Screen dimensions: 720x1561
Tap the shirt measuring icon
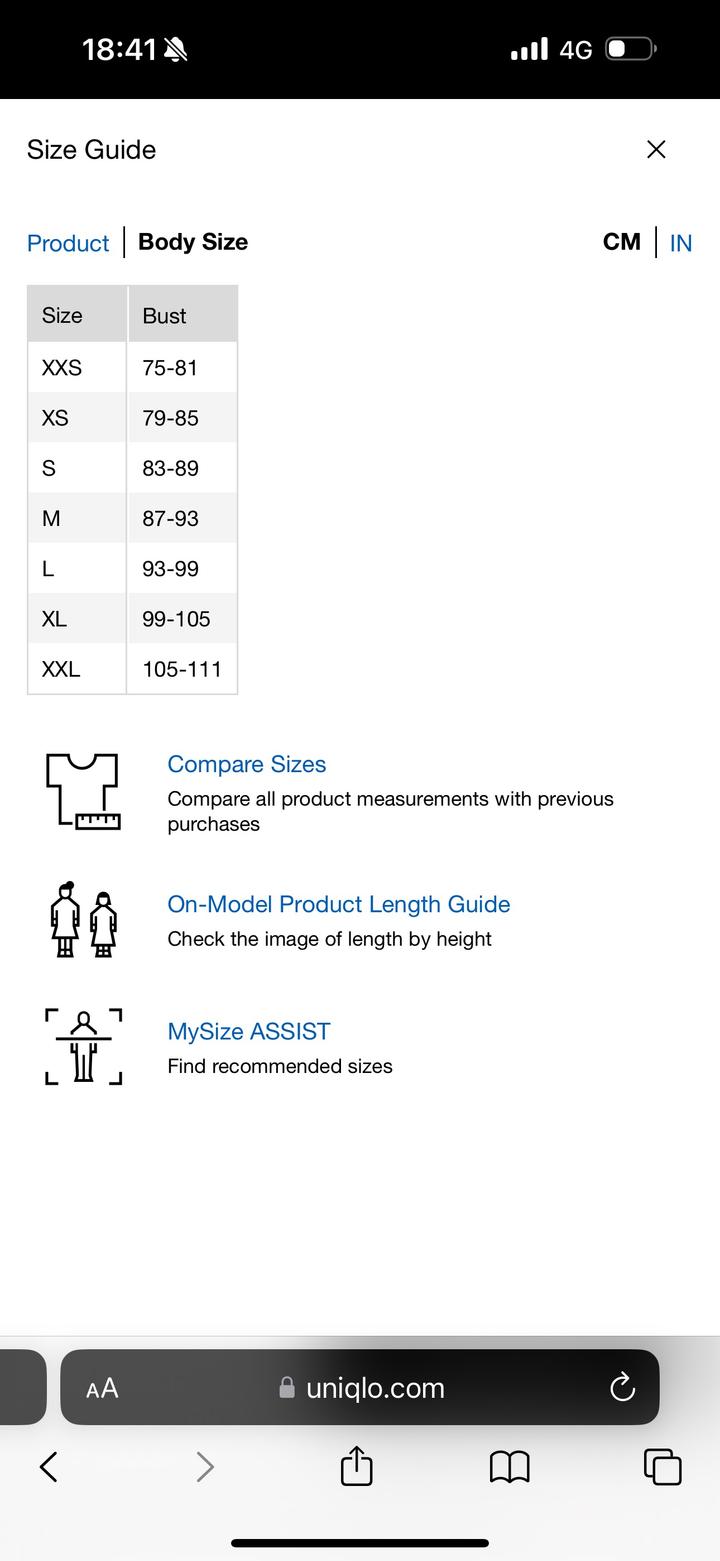pos(83,790)
